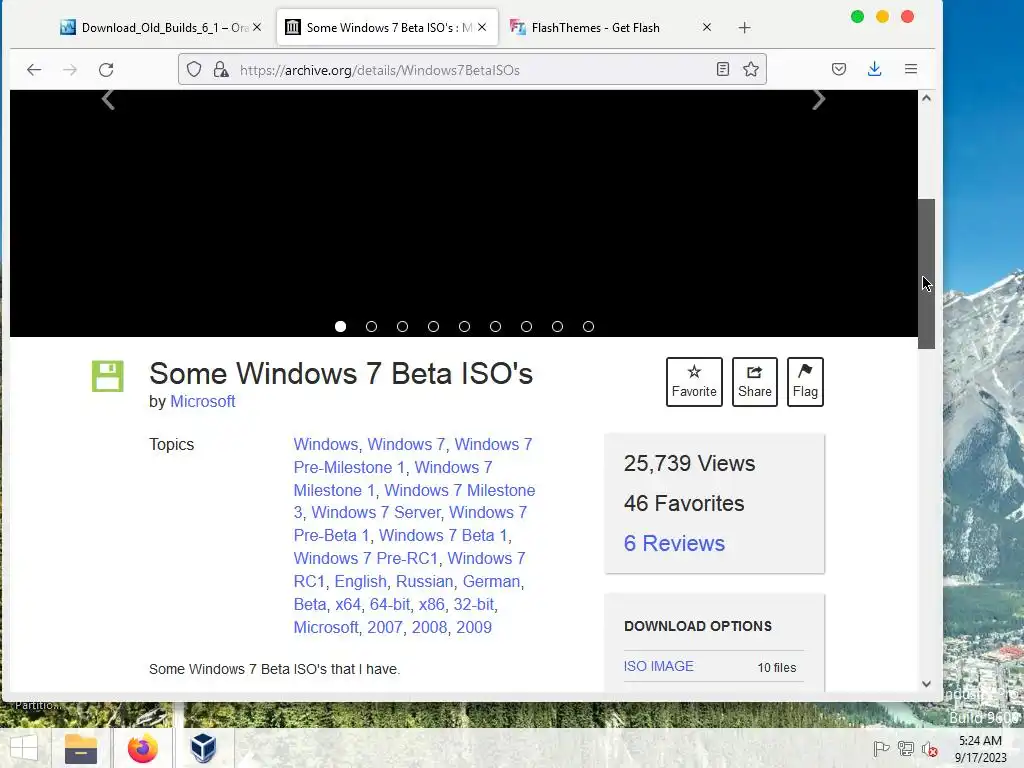Click the forward navigation arrow

click(x=70, y=69)
